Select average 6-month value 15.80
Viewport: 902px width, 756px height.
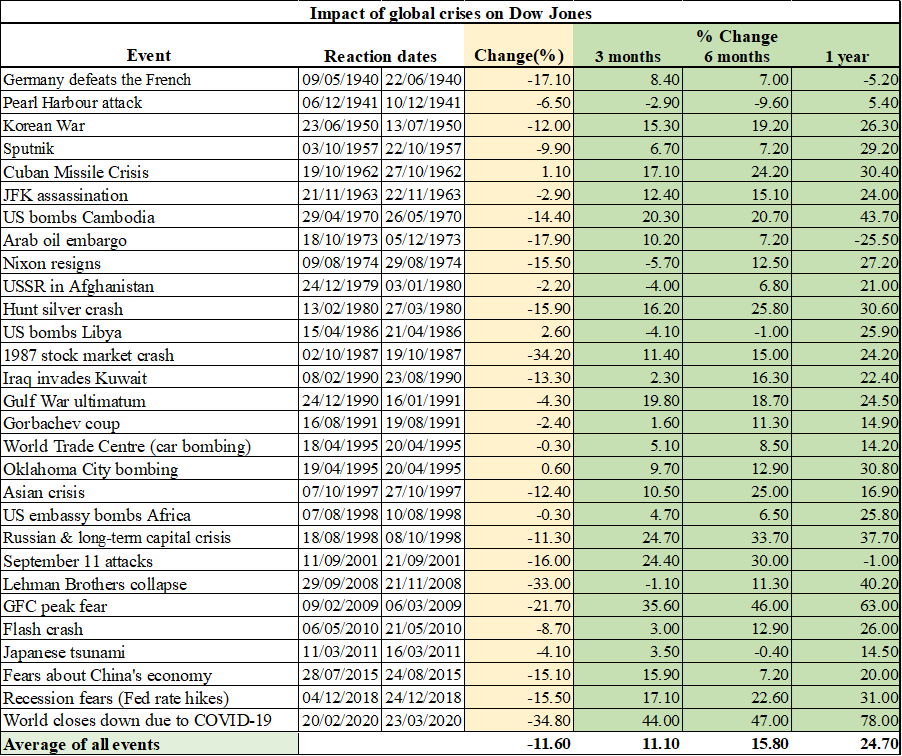click(x=770, y=744)
